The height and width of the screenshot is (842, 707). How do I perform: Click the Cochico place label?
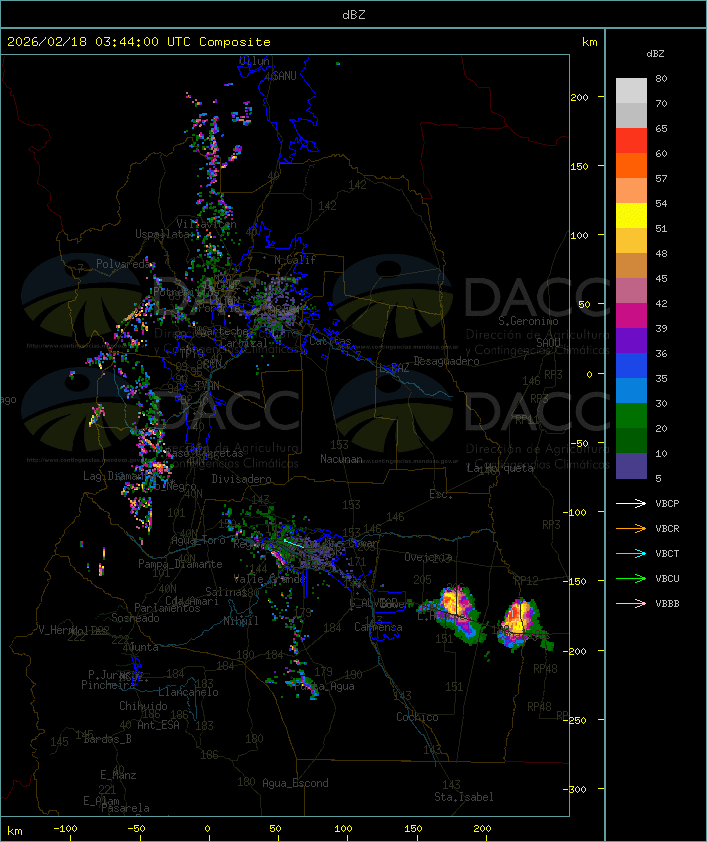coord(417,717)
